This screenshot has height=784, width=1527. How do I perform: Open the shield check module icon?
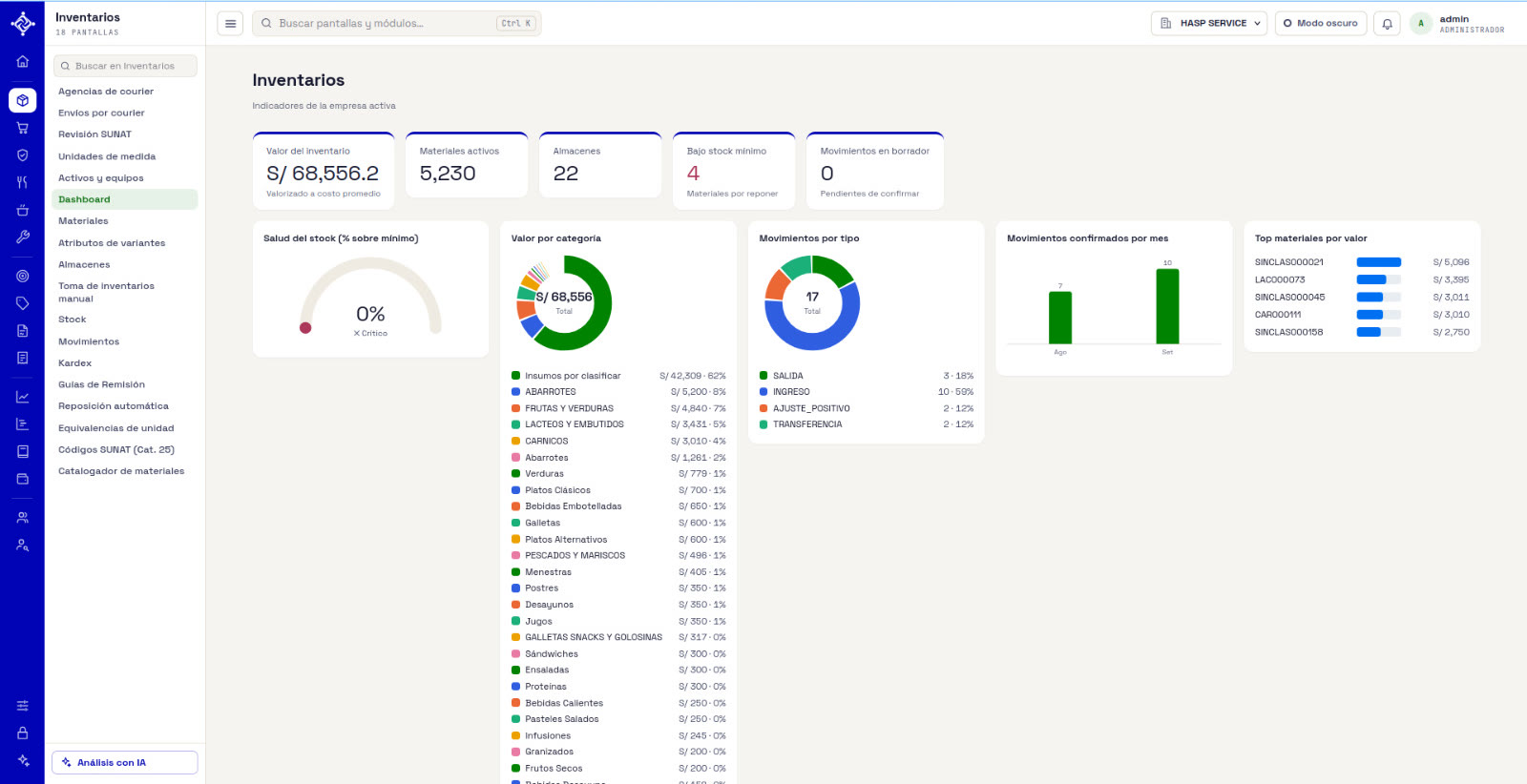pos(22,155)
